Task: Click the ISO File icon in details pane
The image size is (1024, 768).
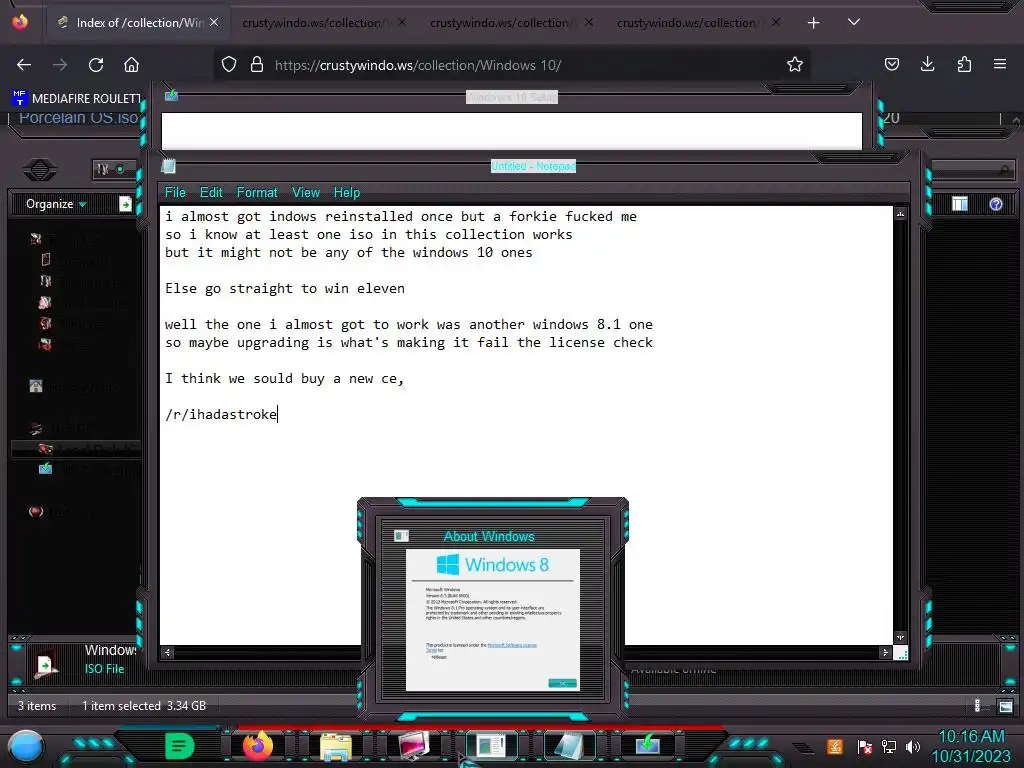Action: pos(45,664)
